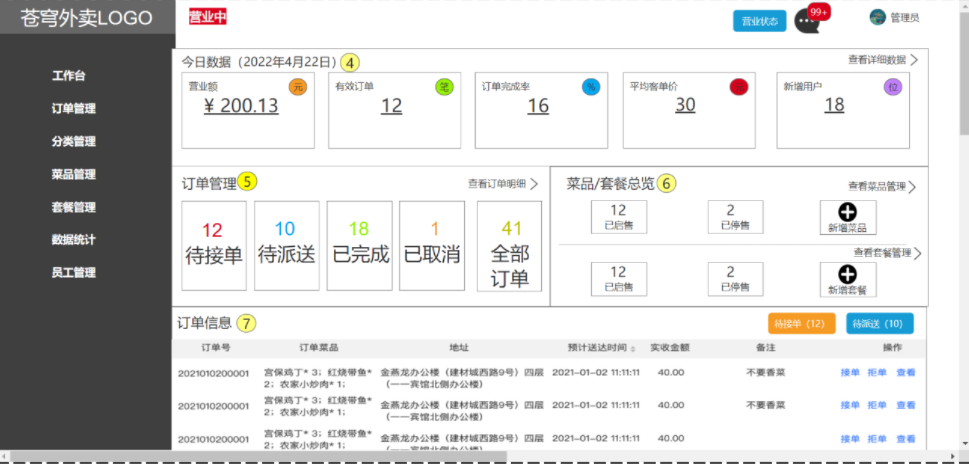Open 工作台 in the sidebar
The image size is (969, 464).
click(x=69, y=76)
